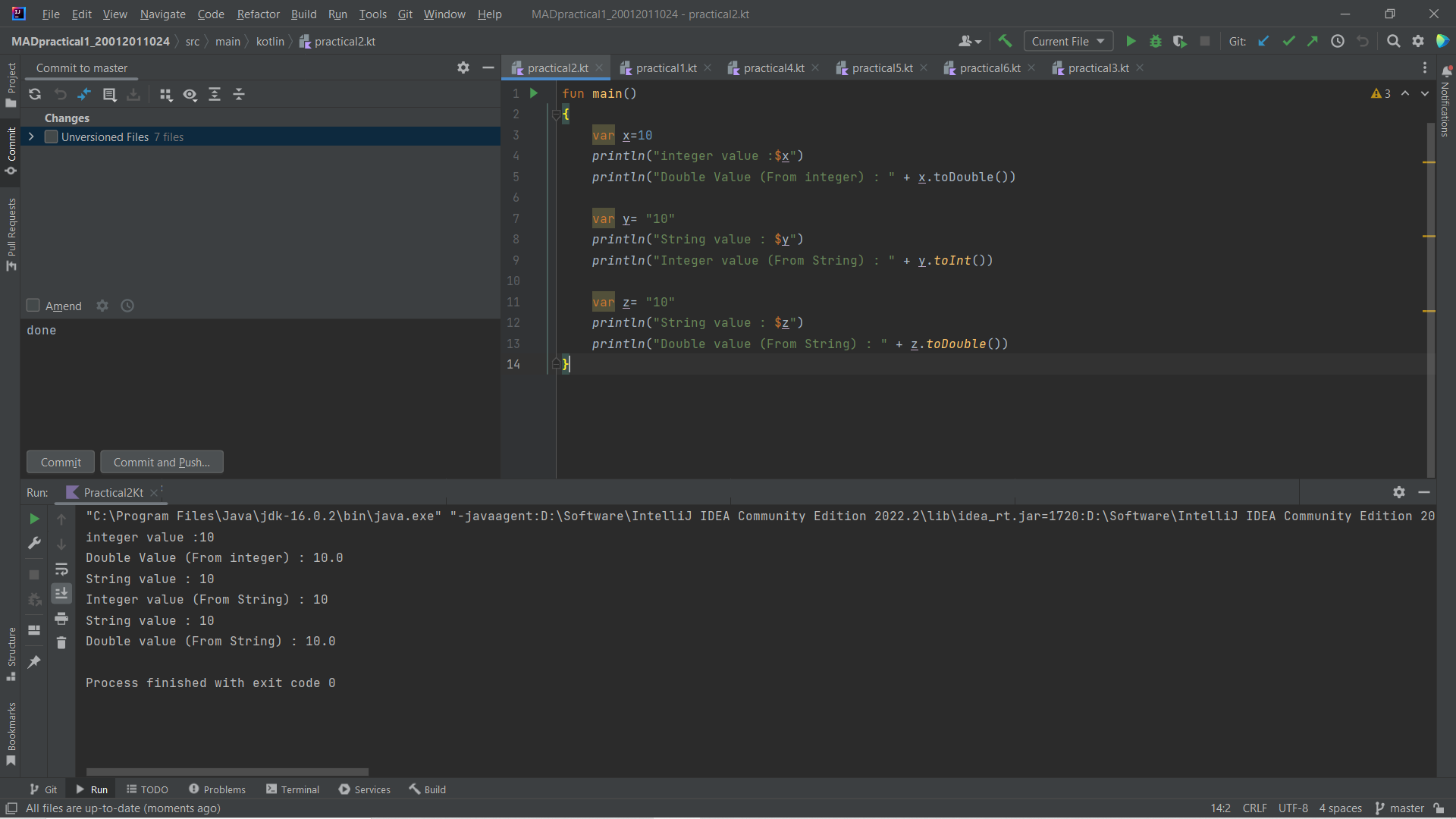Click the Build project hammer icon
Image resolution: width=1456 pixels, height=819 pixels.
(1005, 41)
